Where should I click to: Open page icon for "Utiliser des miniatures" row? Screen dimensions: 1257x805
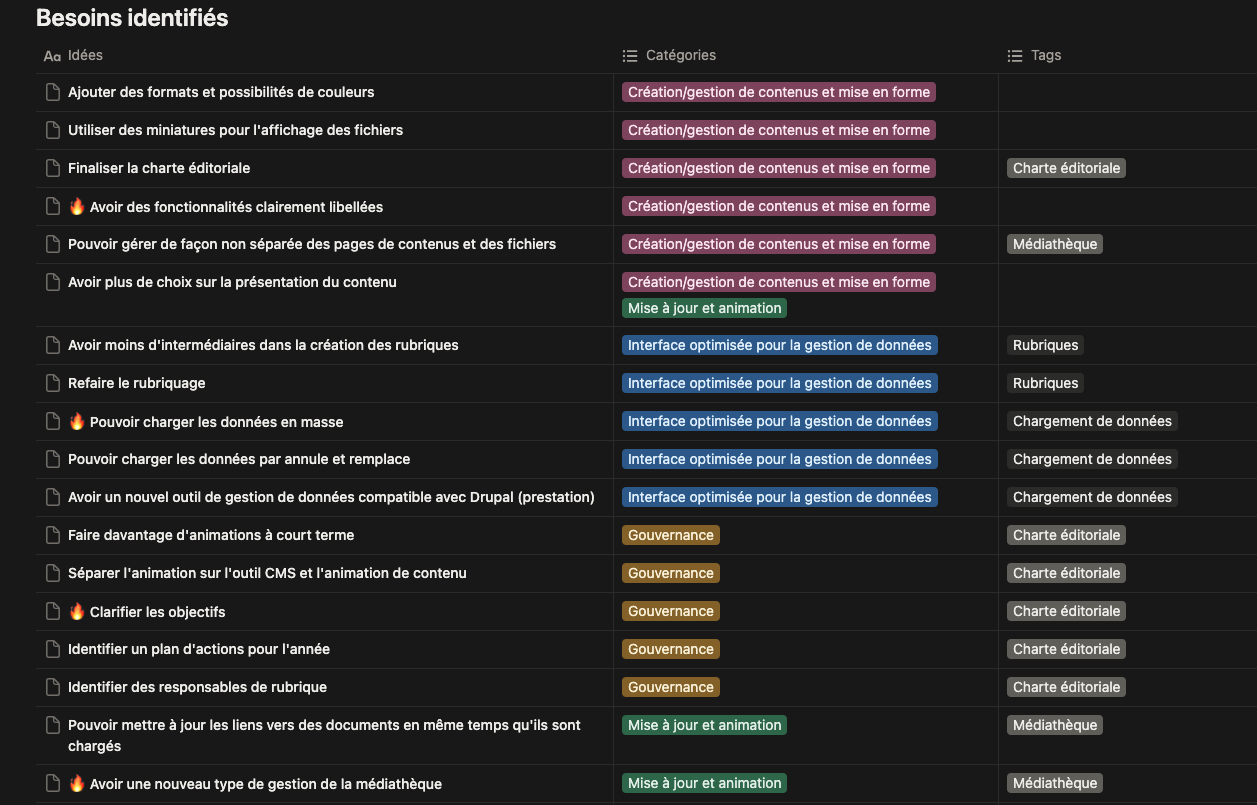[53, 130]
